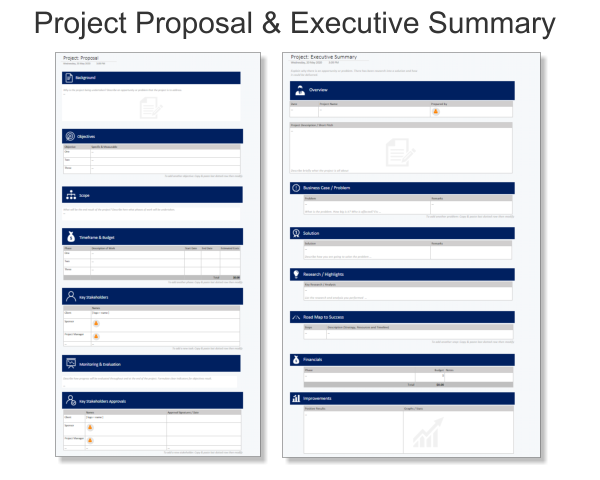The image size is (600, 480).
Task: Open the Project Proposal page thumbnail
Action: 158,255
